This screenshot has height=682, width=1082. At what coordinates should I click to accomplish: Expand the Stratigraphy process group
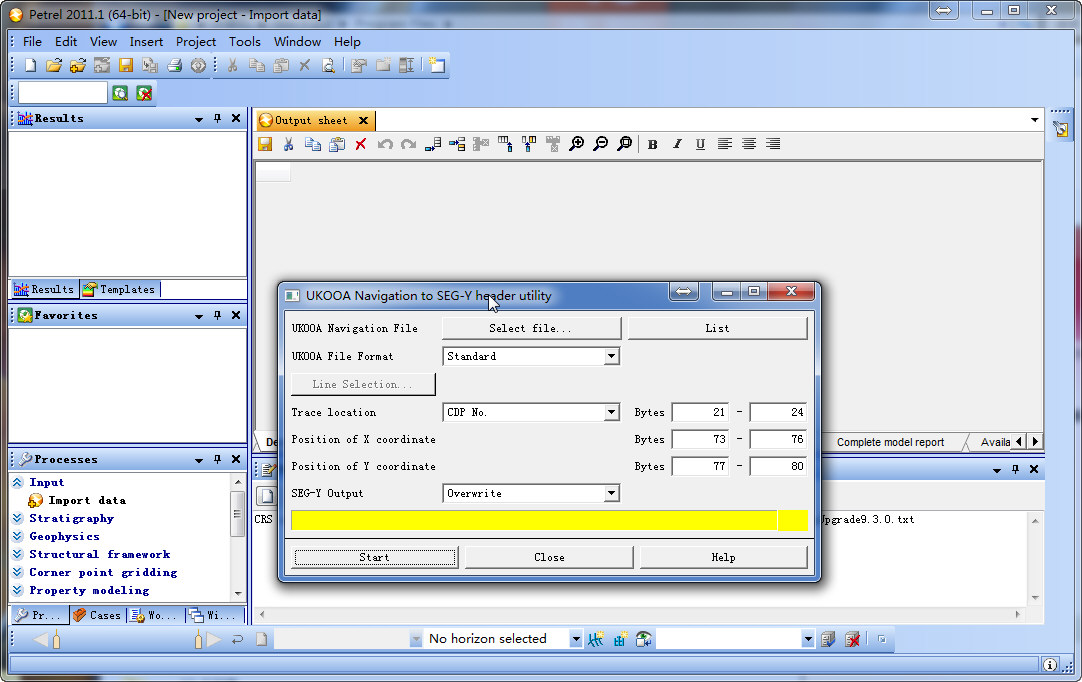tap(18, 518)
